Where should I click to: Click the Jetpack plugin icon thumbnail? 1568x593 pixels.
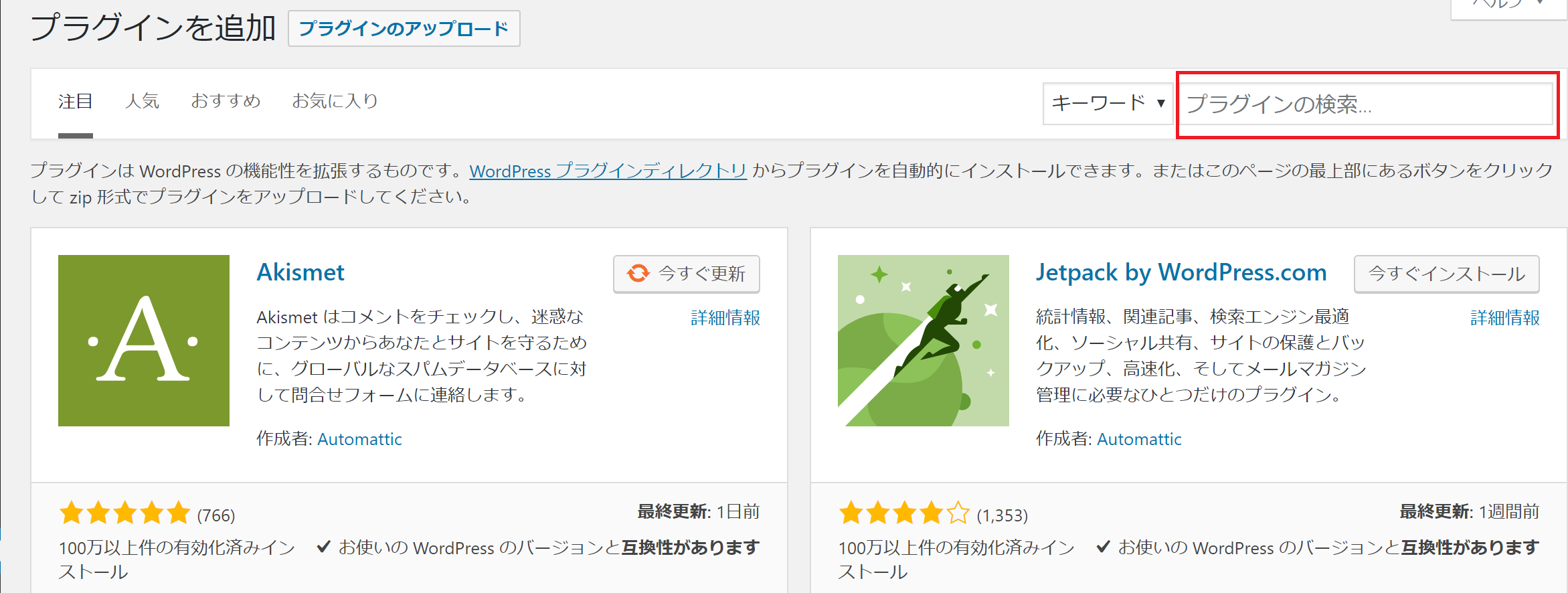(924, 341)
